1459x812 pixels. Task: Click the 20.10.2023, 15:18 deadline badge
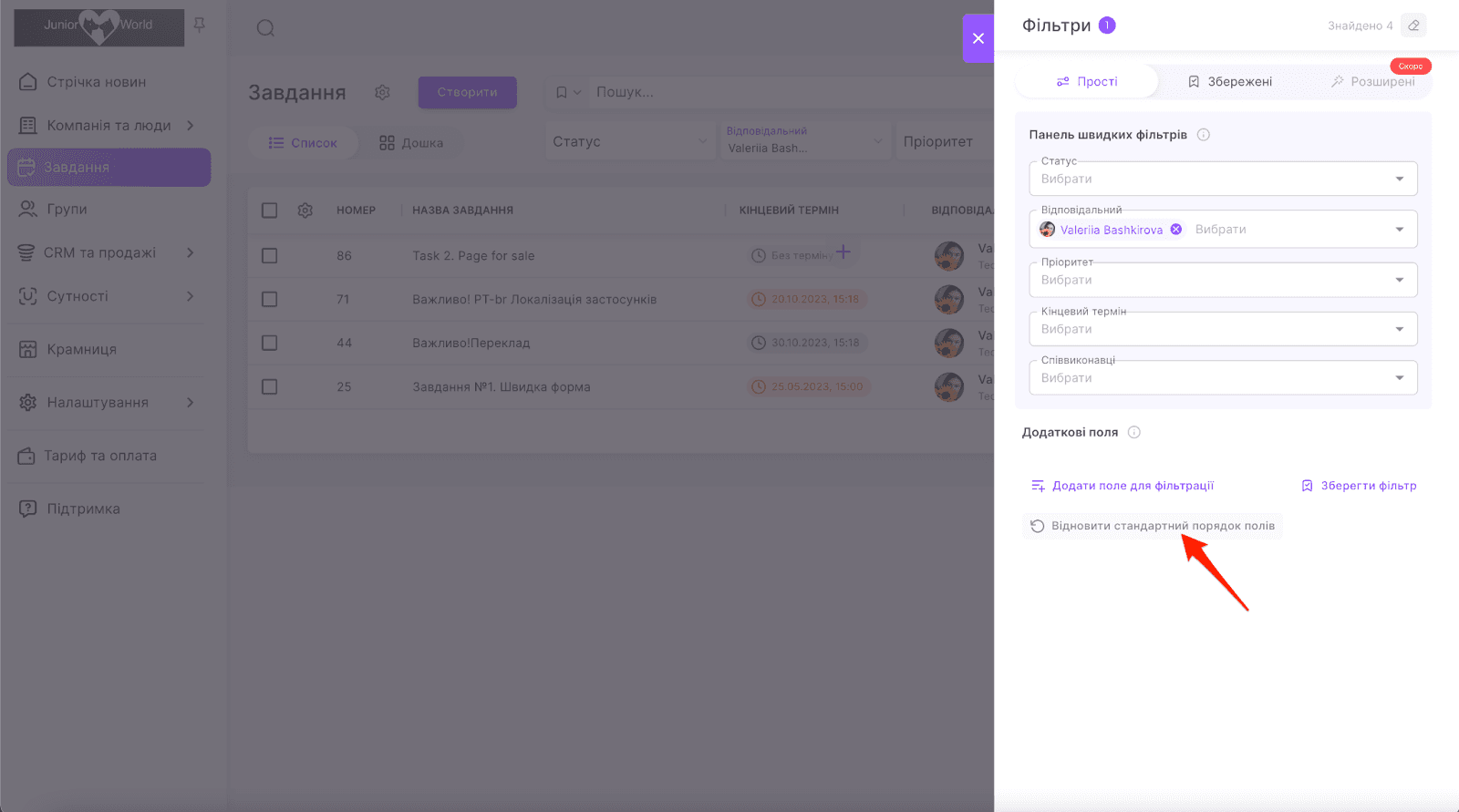806,299
